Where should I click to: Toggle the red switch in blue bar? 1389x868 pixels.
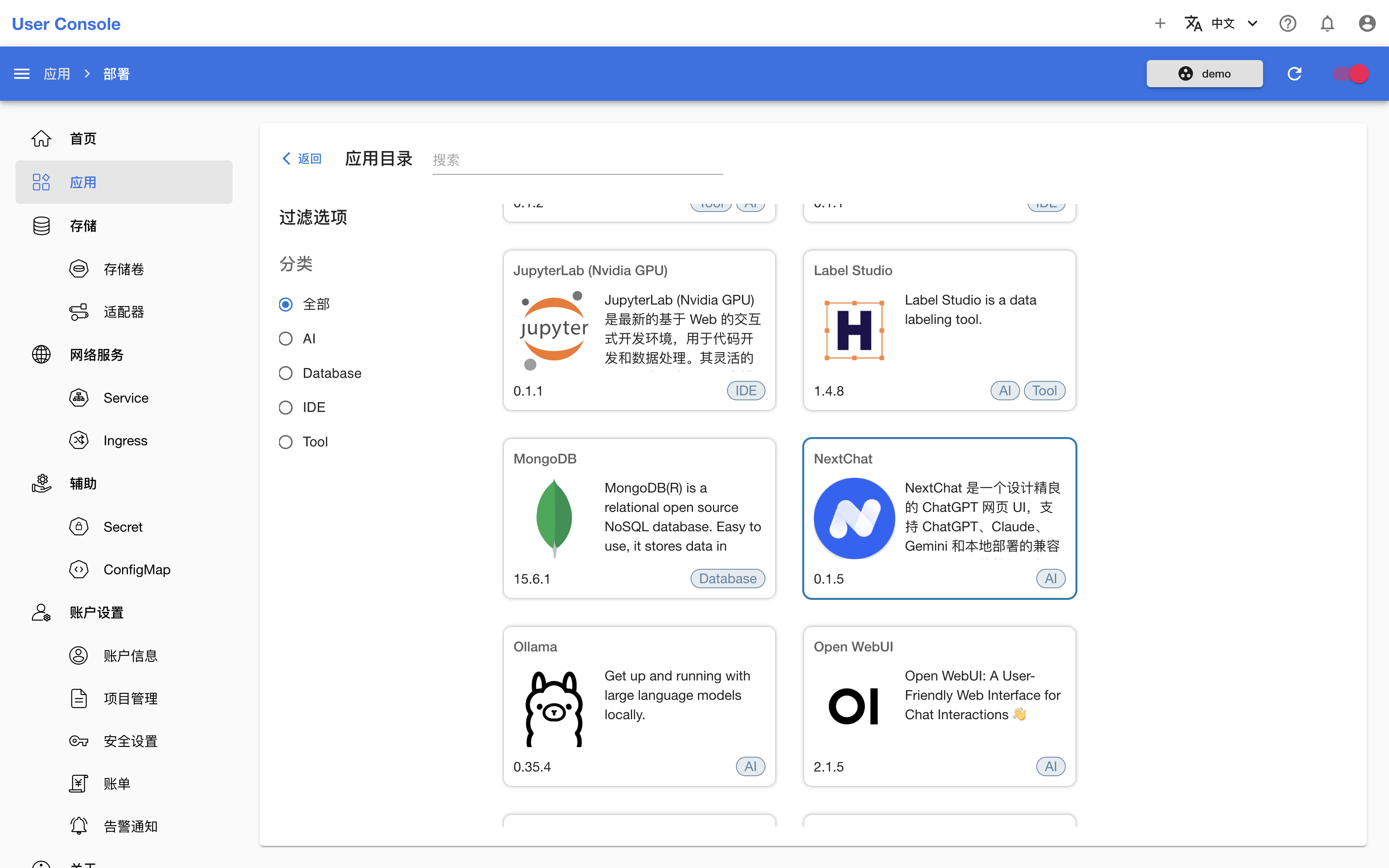[x=1351, y=74]
